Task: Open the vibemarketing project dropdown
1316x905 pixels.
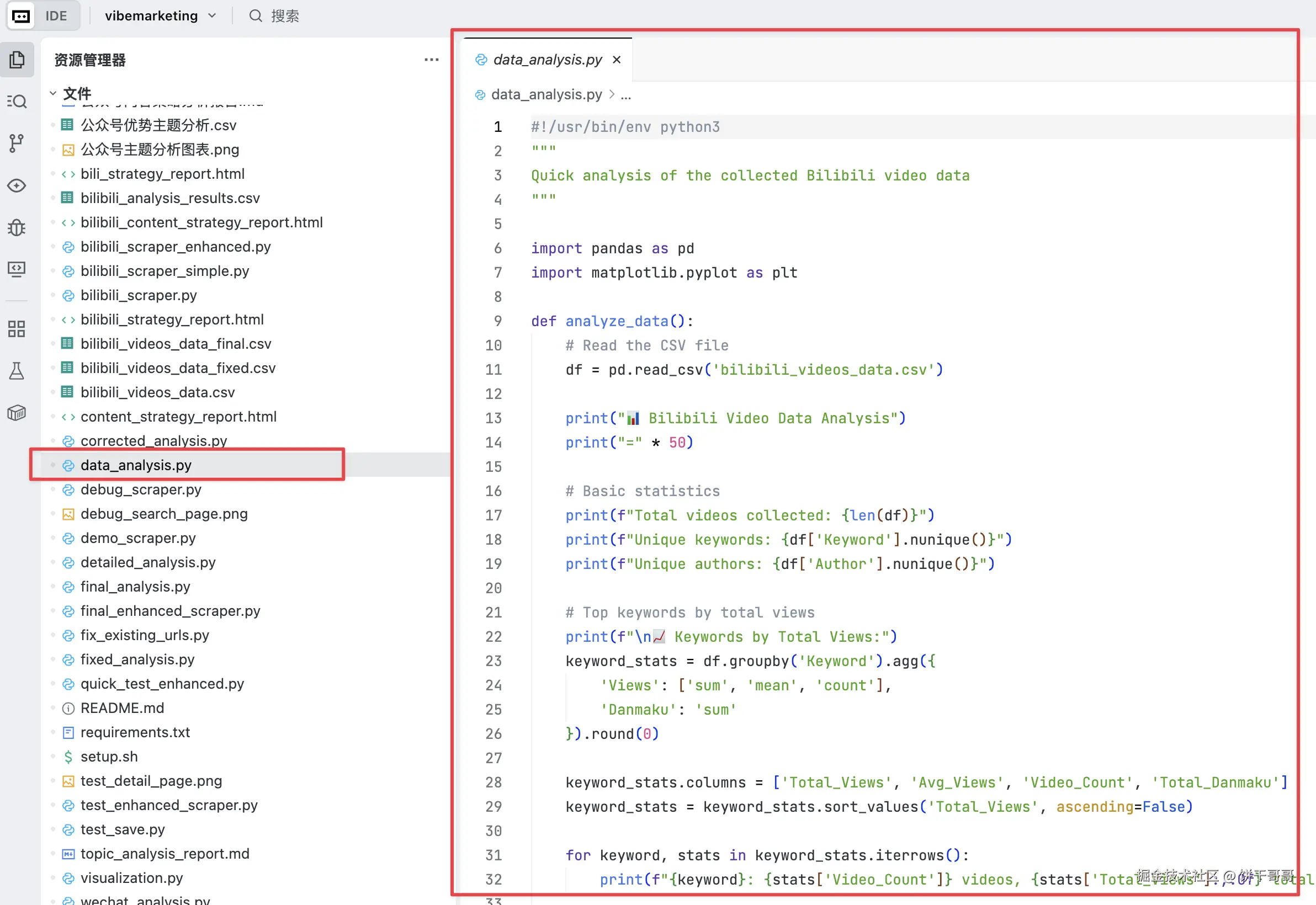Action: point(160,16)
